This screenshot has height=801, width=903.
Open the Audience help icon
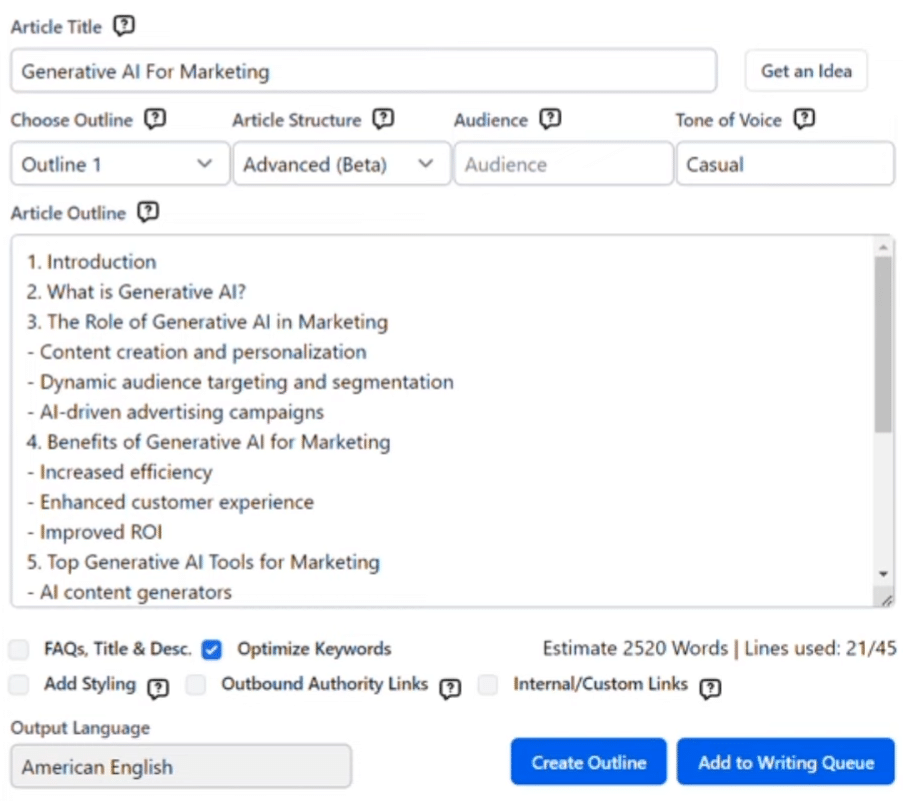550,119
